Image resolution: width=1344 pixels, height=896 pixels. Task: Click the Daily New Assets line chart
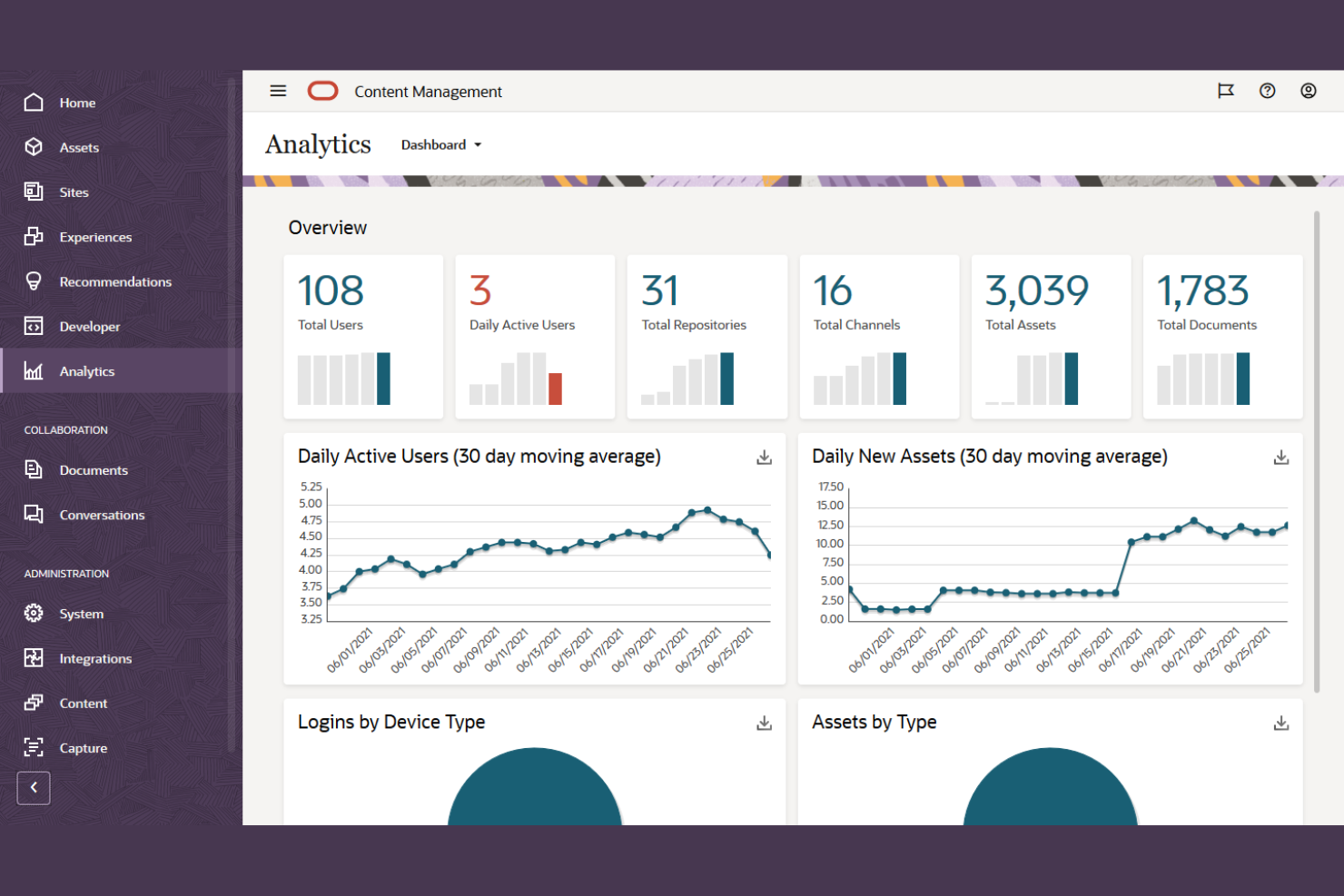tap(1067, 554)
